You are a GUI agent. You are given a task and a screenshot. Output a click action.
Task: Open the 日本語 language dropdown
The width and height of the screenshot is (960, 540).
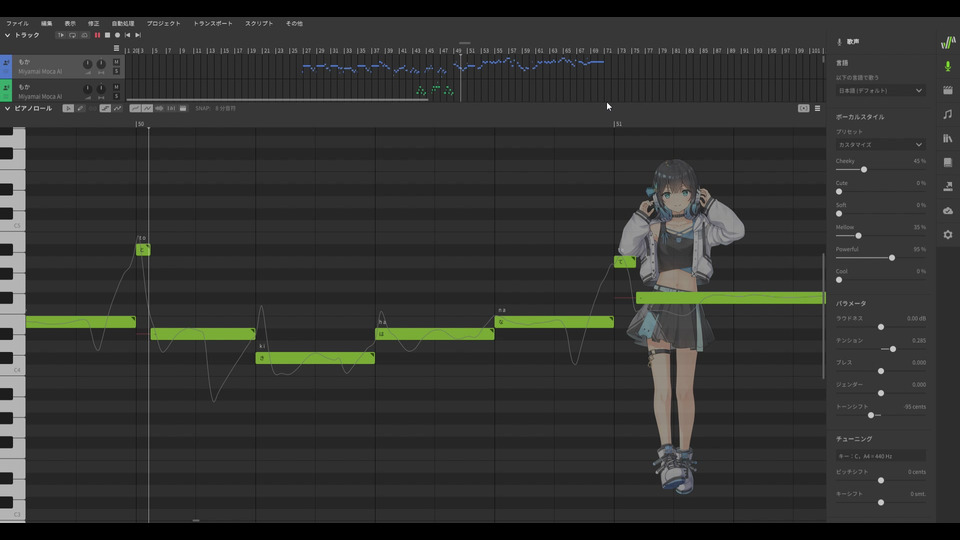(x=880, y=91)
